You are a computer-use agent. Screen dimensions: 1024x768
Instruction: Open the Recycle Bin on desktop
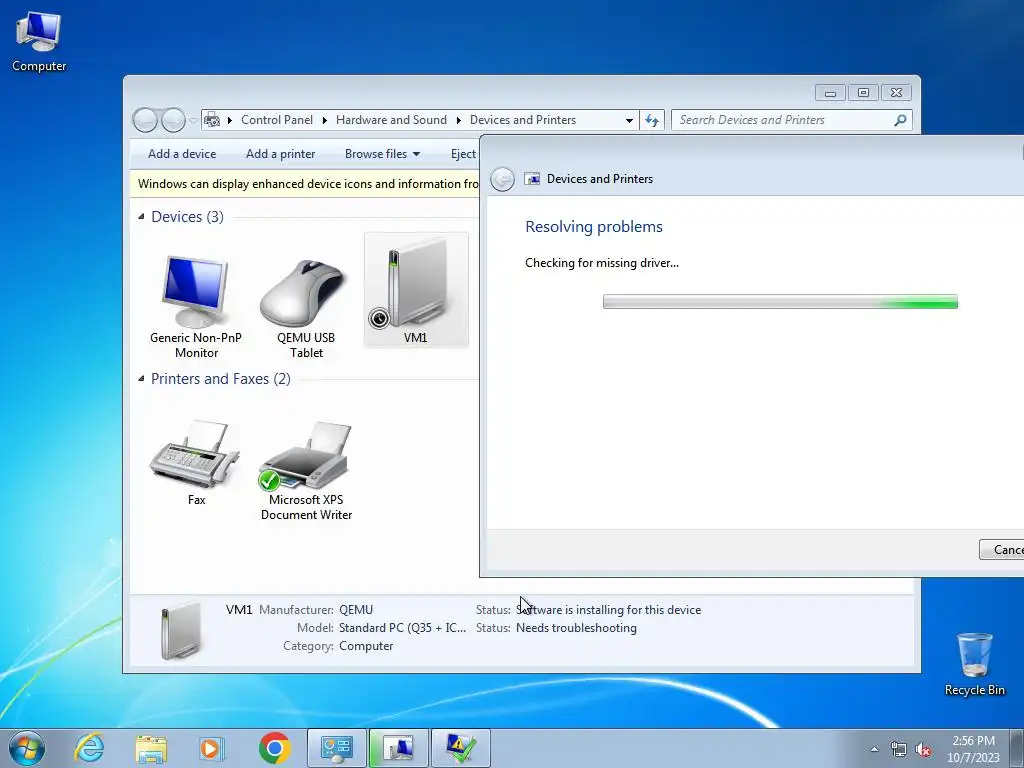974,664
